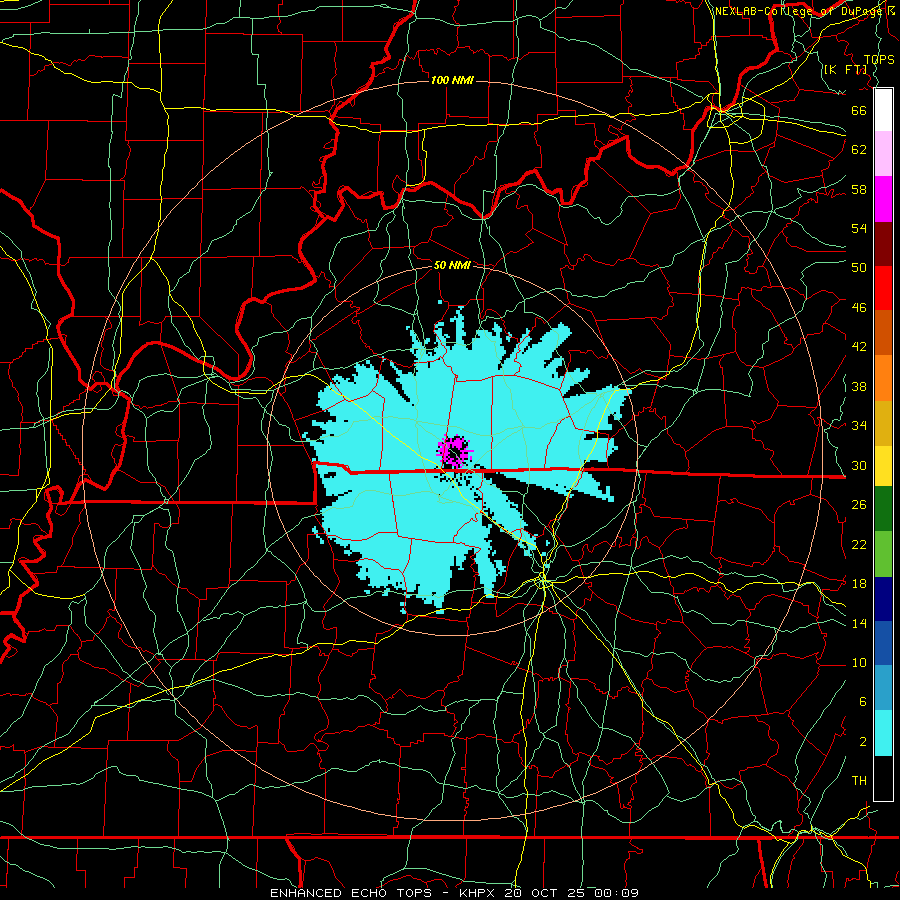Viewport: 900px width, 900px height.
Task: Click the "14" legend value
Action: coord(859,623)
